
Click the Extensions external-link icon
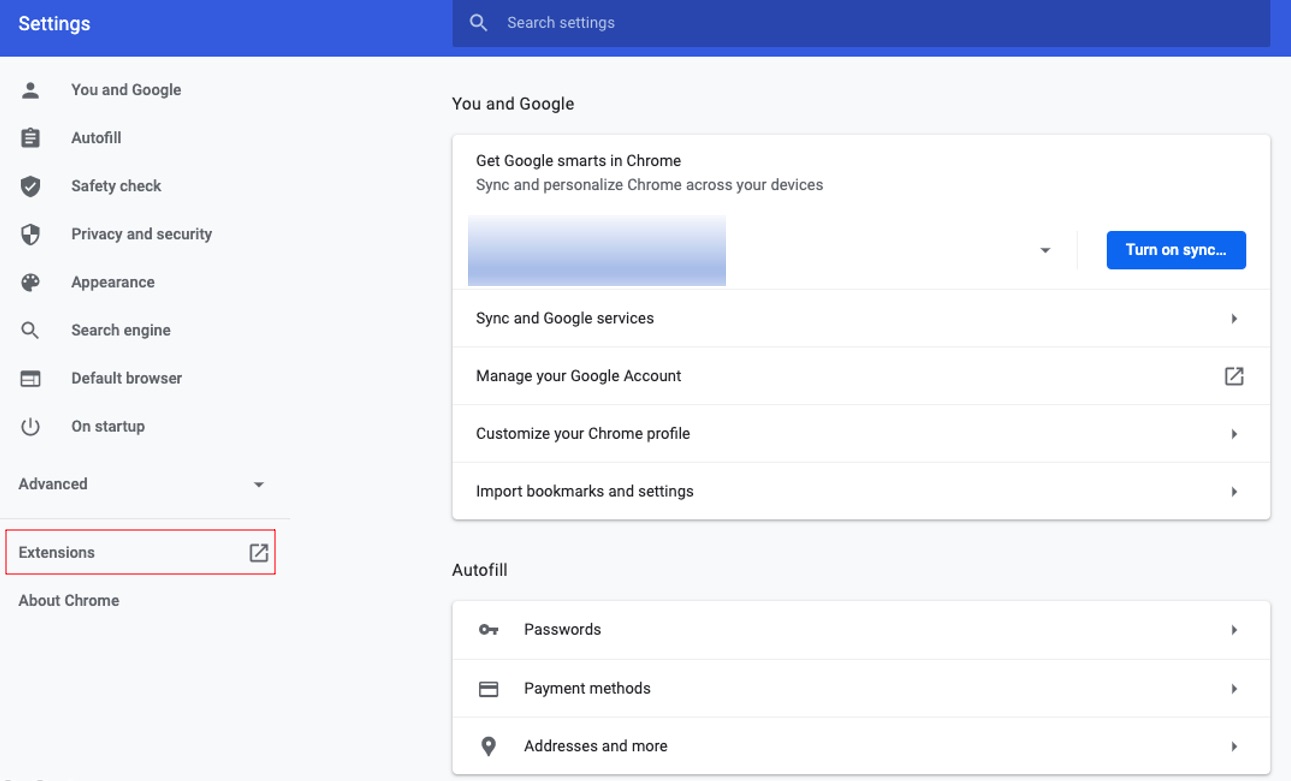[x=259, y=552]
